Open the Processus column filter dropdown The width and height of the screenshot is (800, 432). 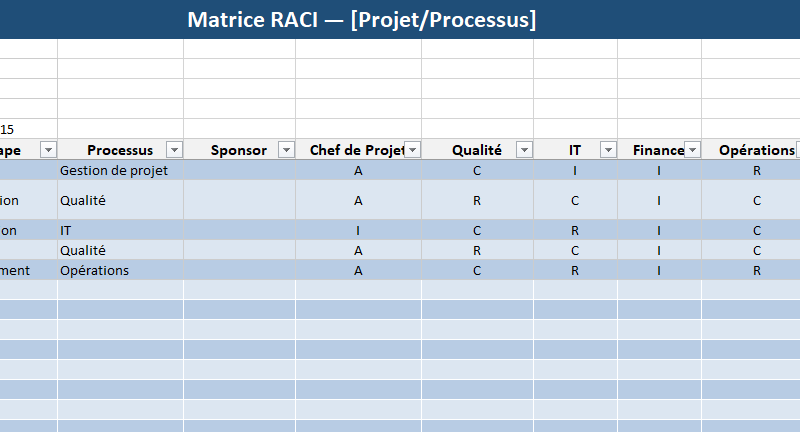174,150
